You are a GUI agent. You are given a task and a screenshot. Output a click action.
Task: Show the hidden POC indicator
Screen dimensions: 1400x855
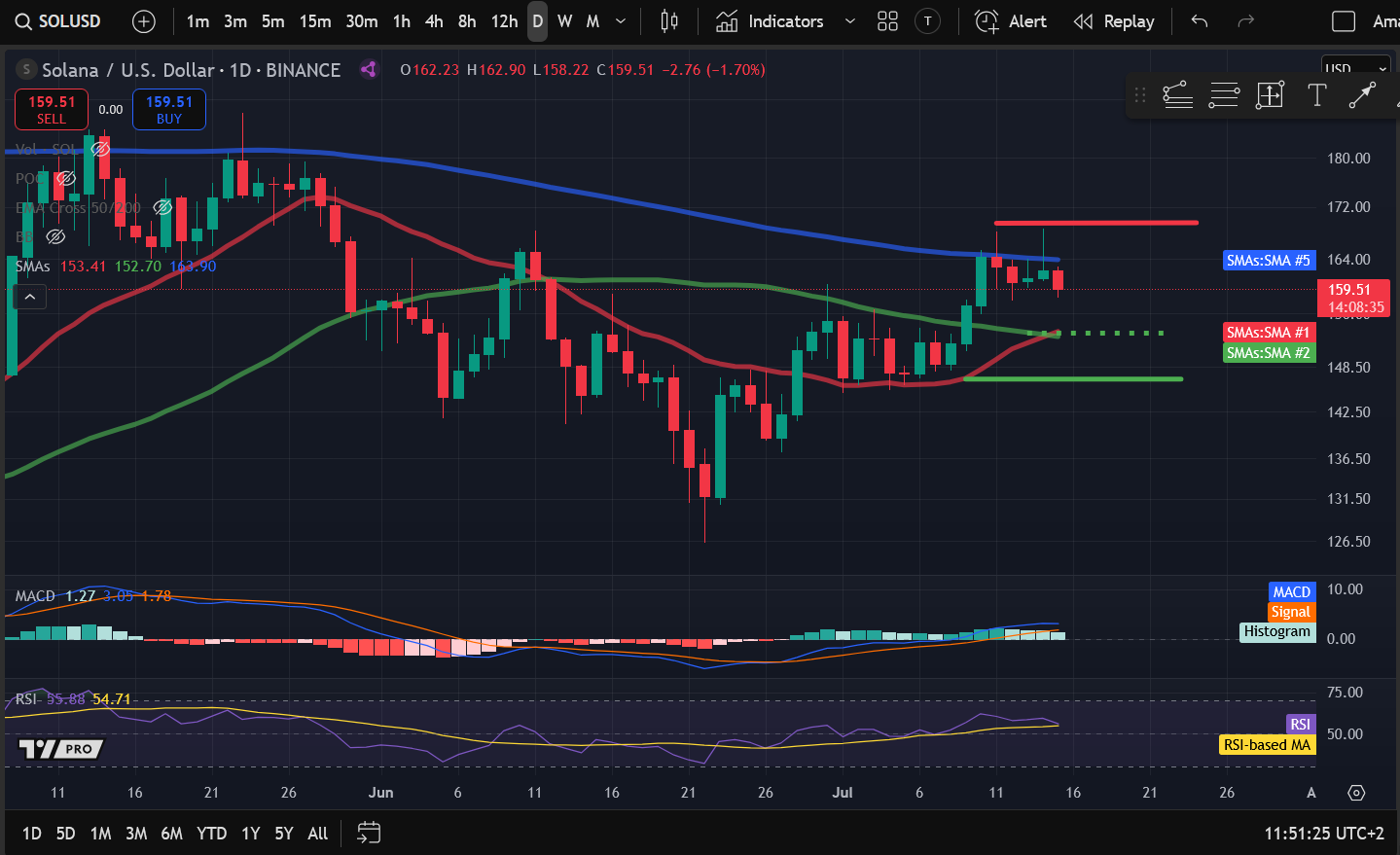point(66,178)
